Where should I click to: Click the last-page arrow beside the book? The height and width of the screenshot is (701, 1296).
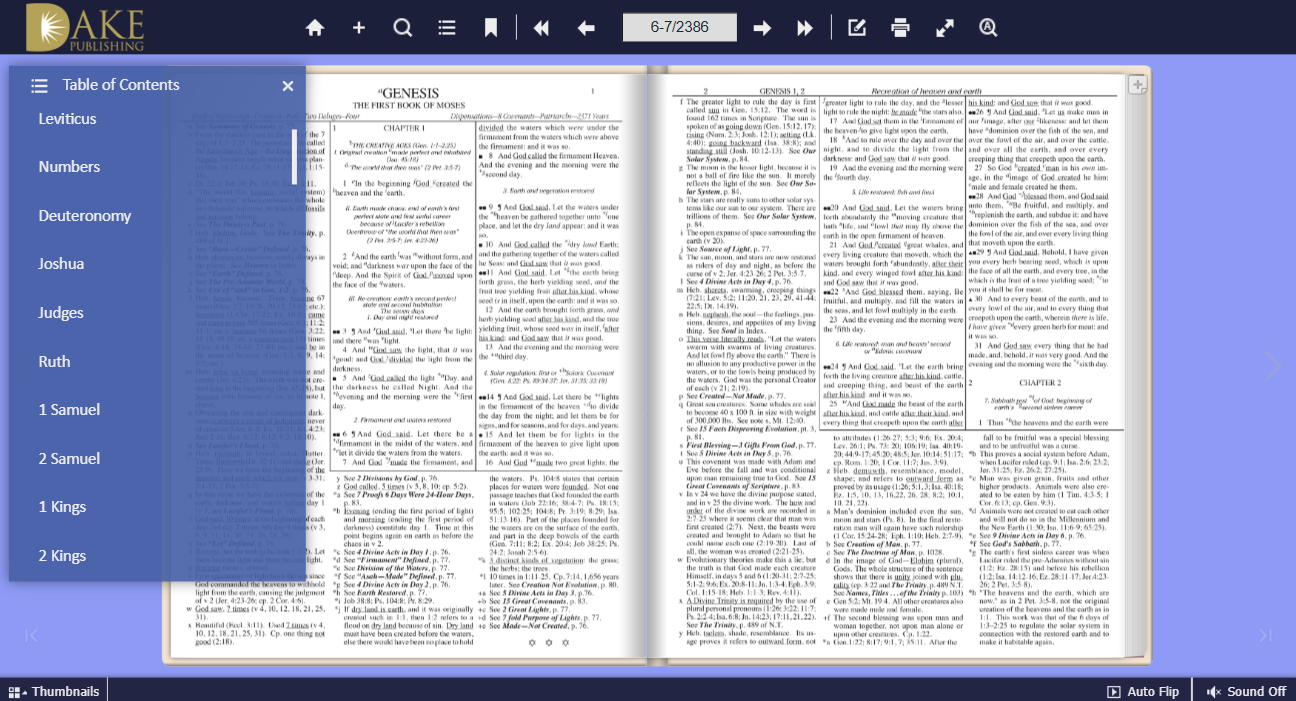point(1265,635)
